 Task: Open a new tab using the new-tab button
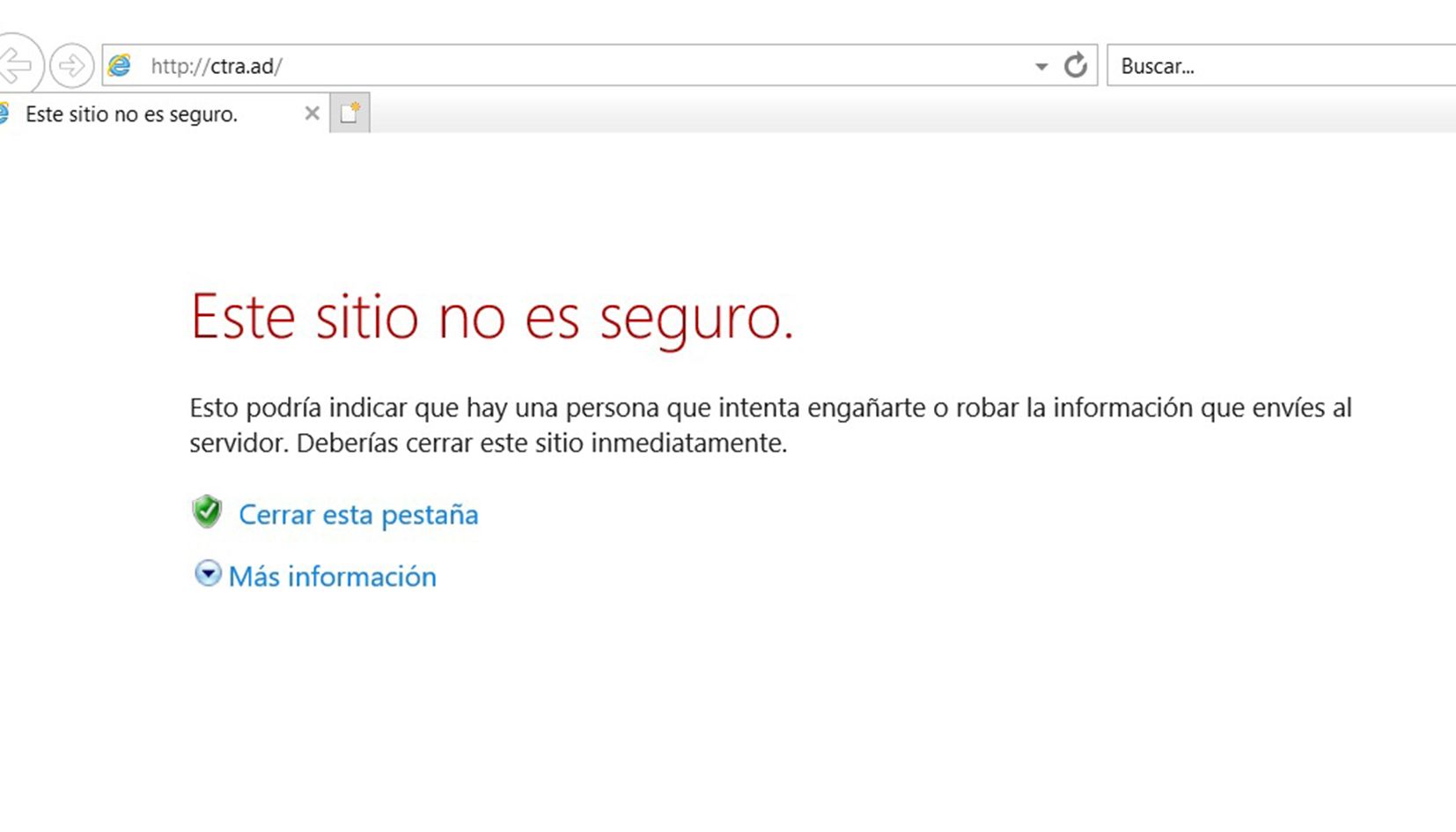pyautogui.click(x=349, y=113)
